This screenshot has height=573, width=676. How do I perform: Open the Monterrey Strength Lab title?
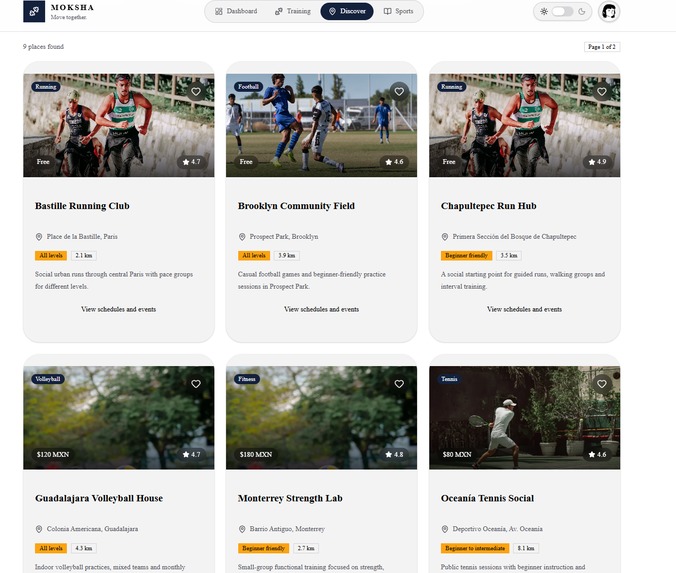click(290, 498)
